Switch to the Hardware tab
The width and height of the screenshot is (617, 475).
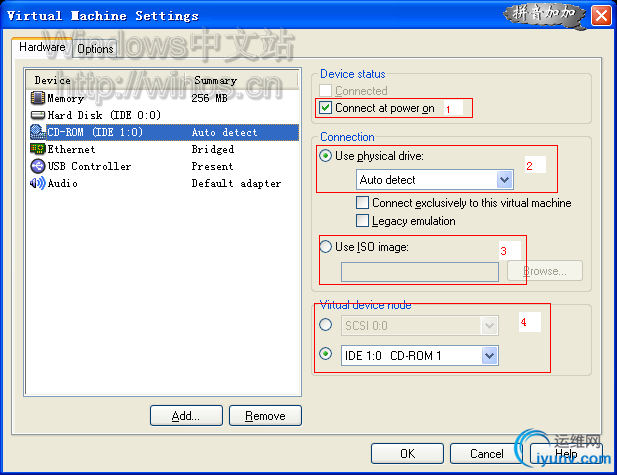[x=42, y=47]
